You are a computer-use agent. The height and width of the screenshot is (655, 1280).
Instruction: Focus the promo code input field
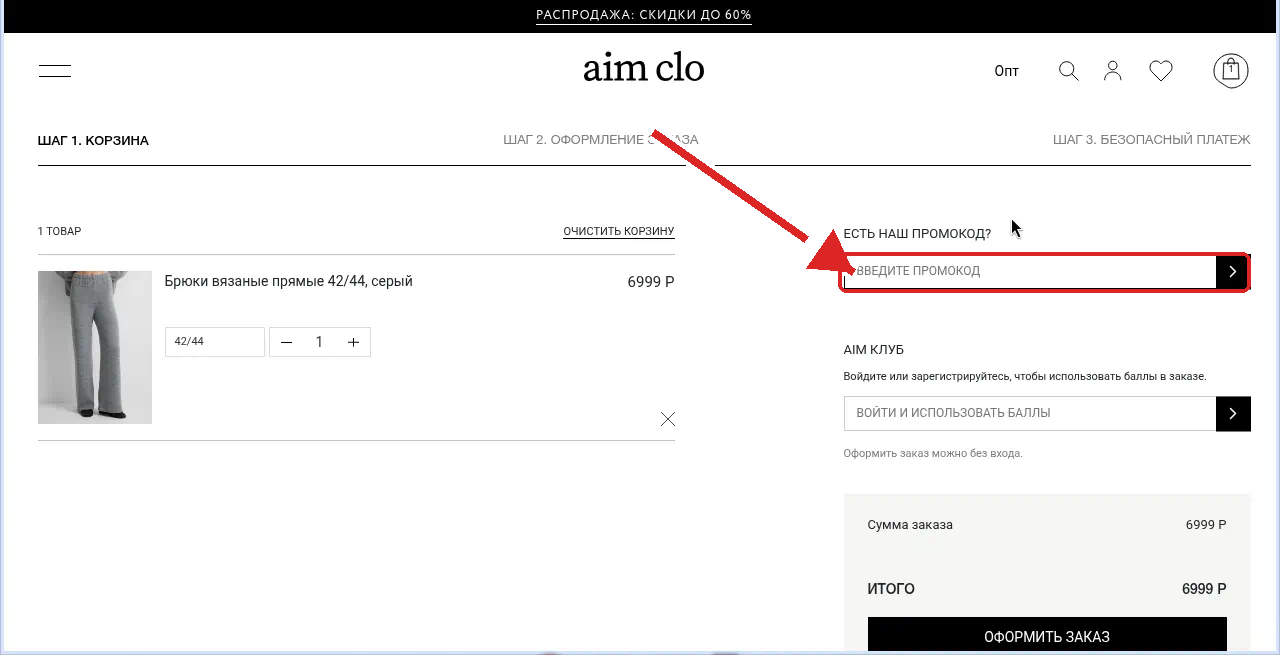coord(1030,271)
